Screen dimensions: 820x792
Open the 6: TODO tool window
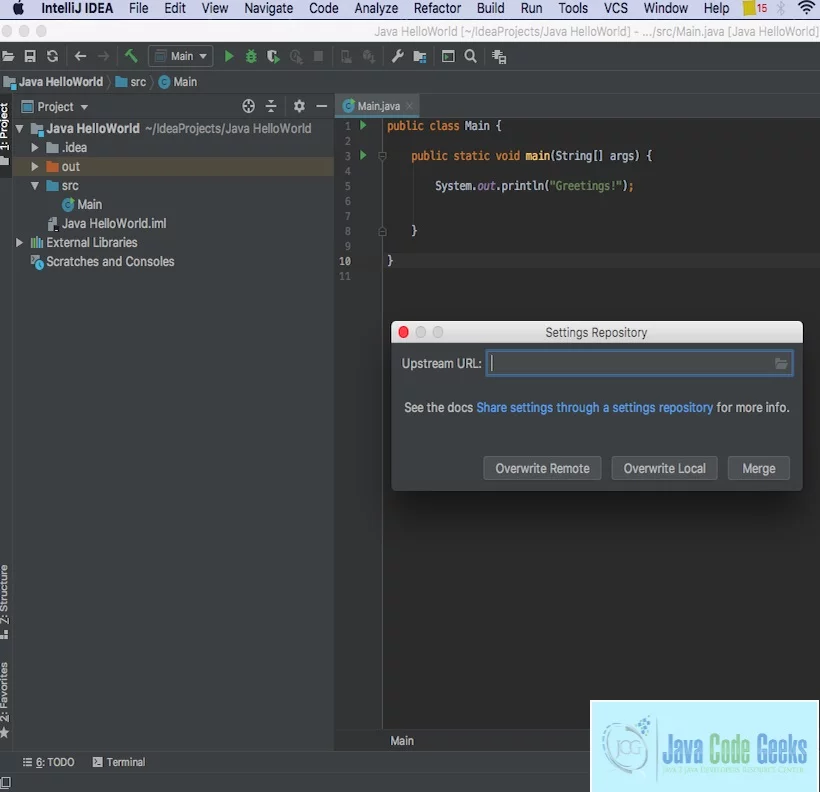49,762
